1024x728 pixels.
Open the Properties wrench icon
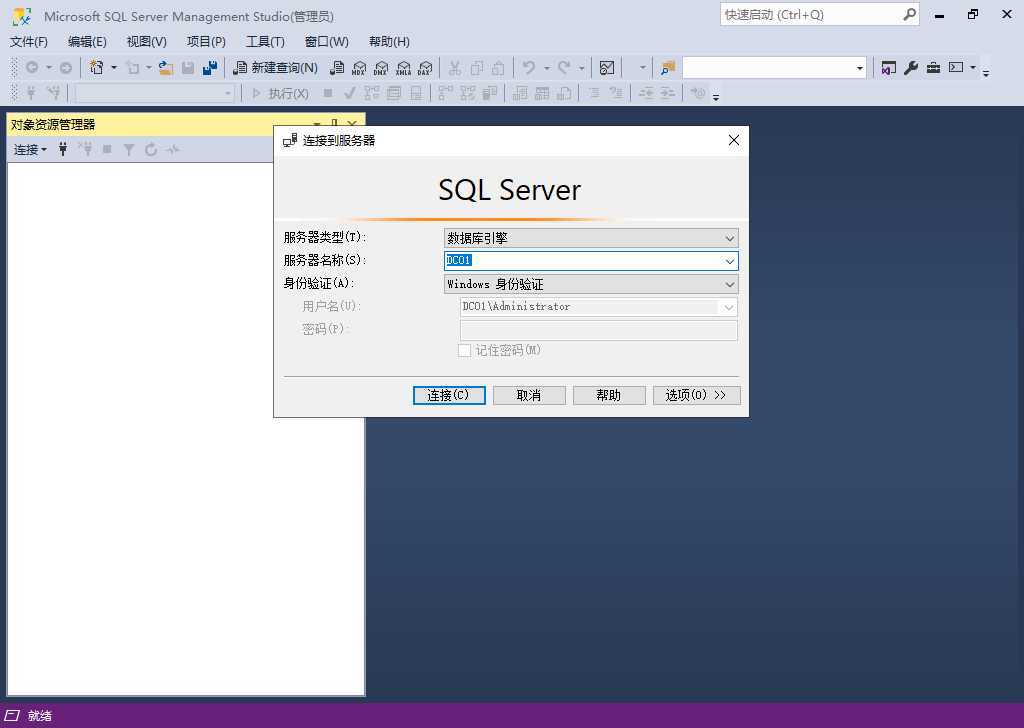[x=911, y=67]
